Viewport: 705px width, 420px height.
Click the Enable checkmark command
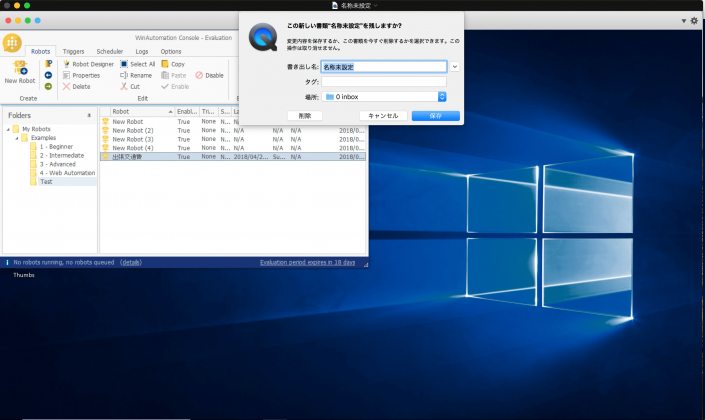(175, 86)
